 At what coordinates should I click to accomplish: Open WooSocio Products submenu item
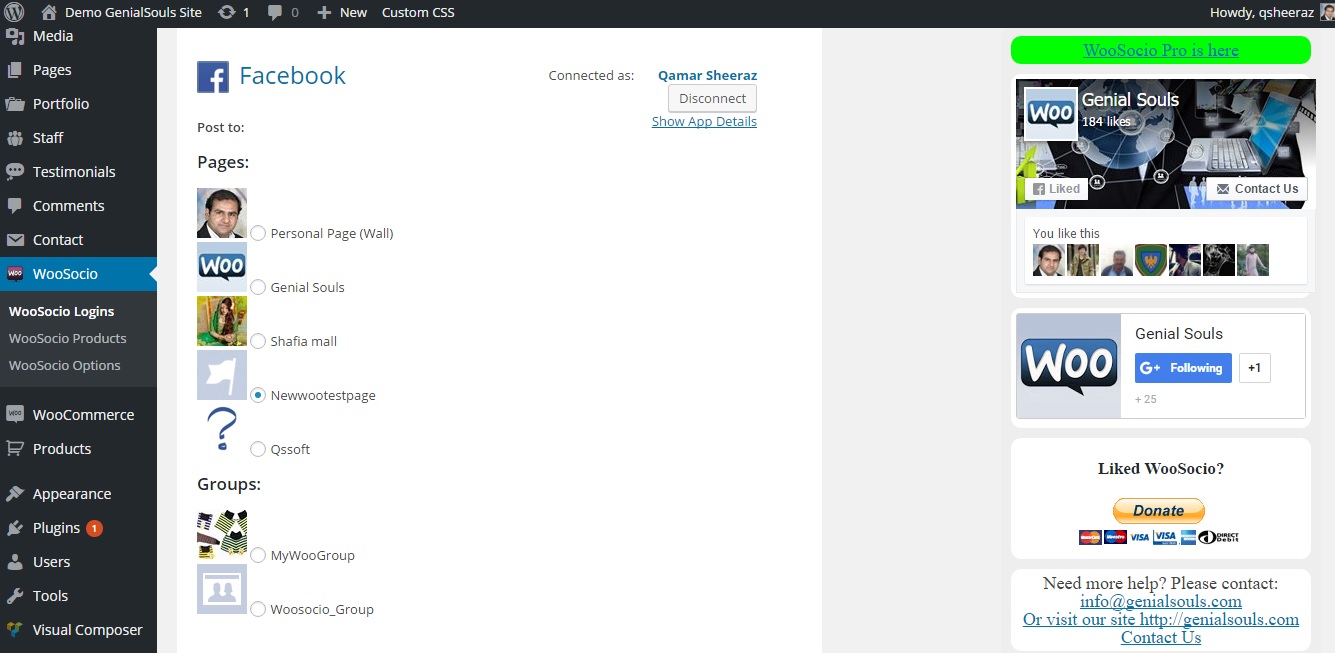(68, 338)
